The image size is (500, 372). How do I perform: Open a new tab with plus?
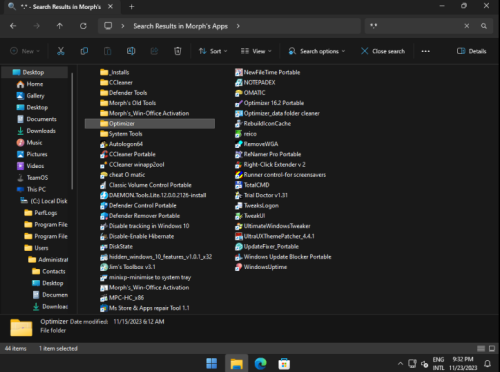pyautogui.click(x=131, y=7)
